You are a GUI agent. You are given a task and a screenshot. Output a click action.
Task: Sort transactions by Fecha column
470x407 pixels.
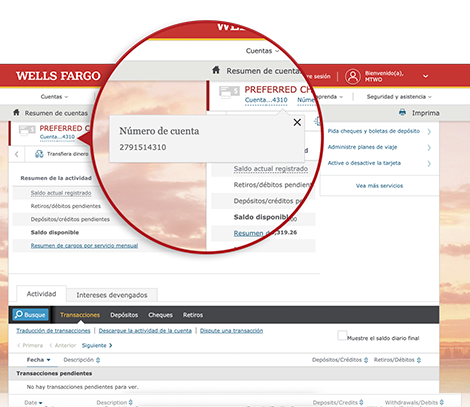click(38, 360)
